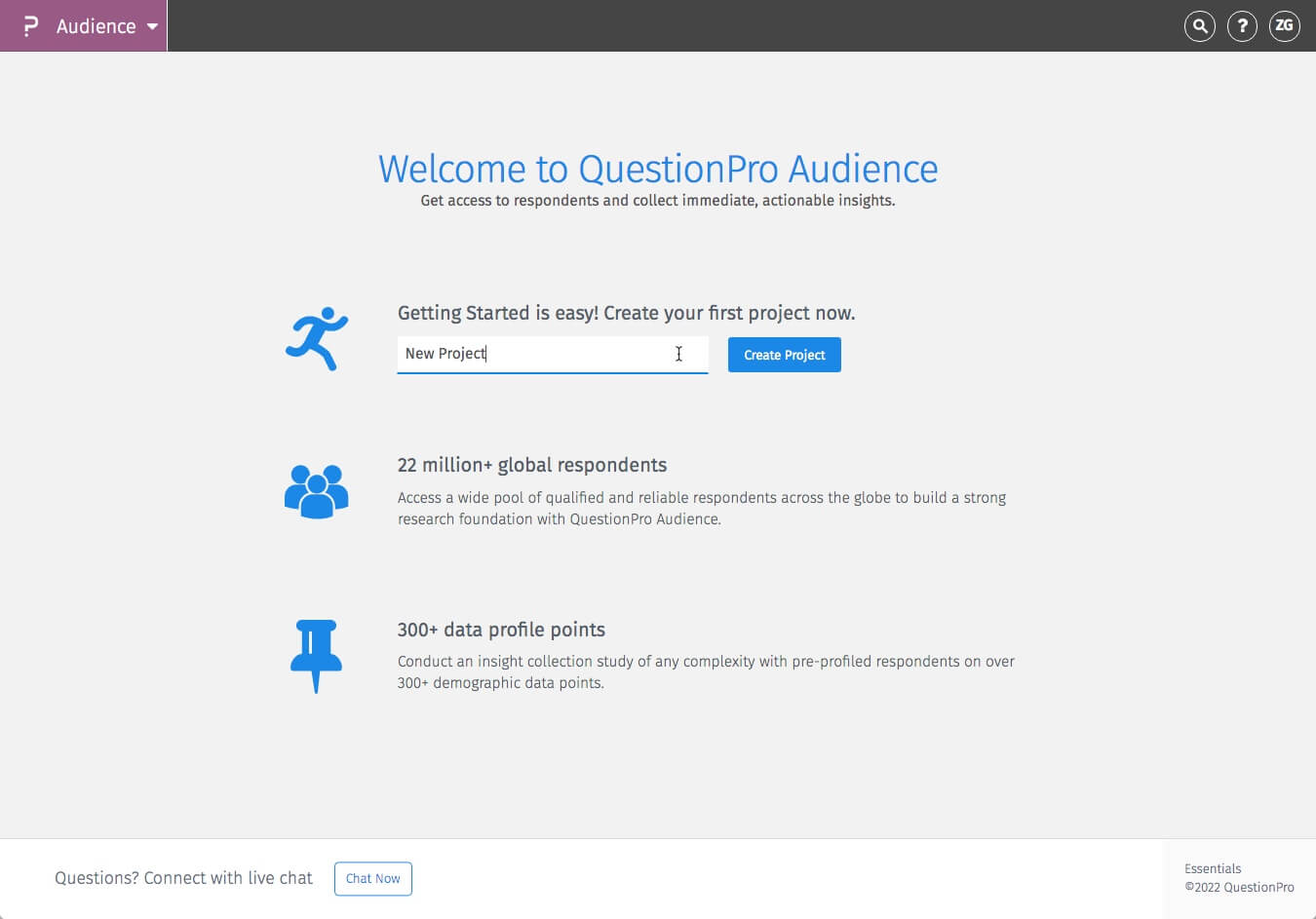The height and width of the screenshot is (919, 1316).
Task: Click the running person icon
Action: tap(317, 338)
